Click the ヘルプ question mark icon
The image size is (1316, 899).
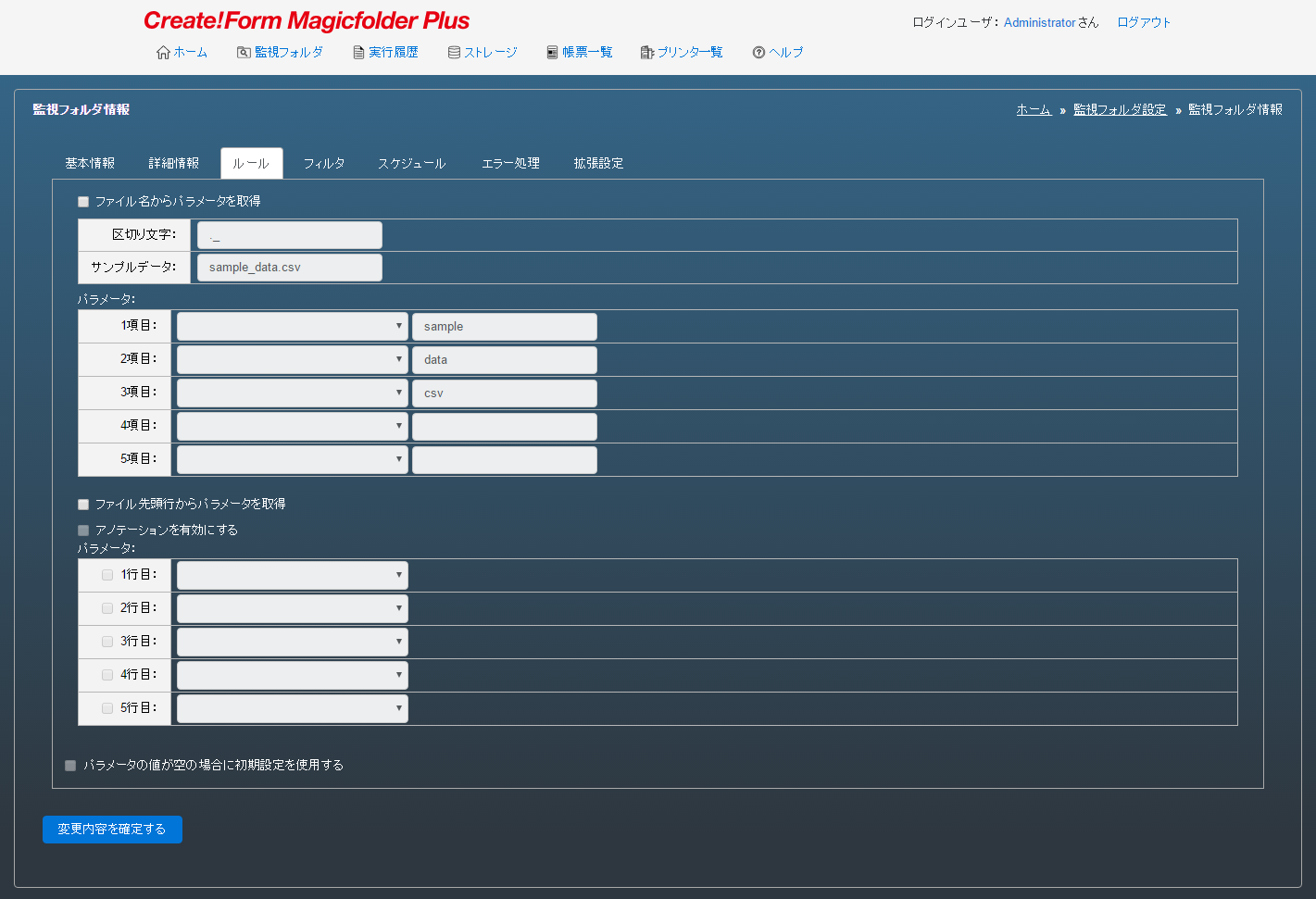pos(758,53)
